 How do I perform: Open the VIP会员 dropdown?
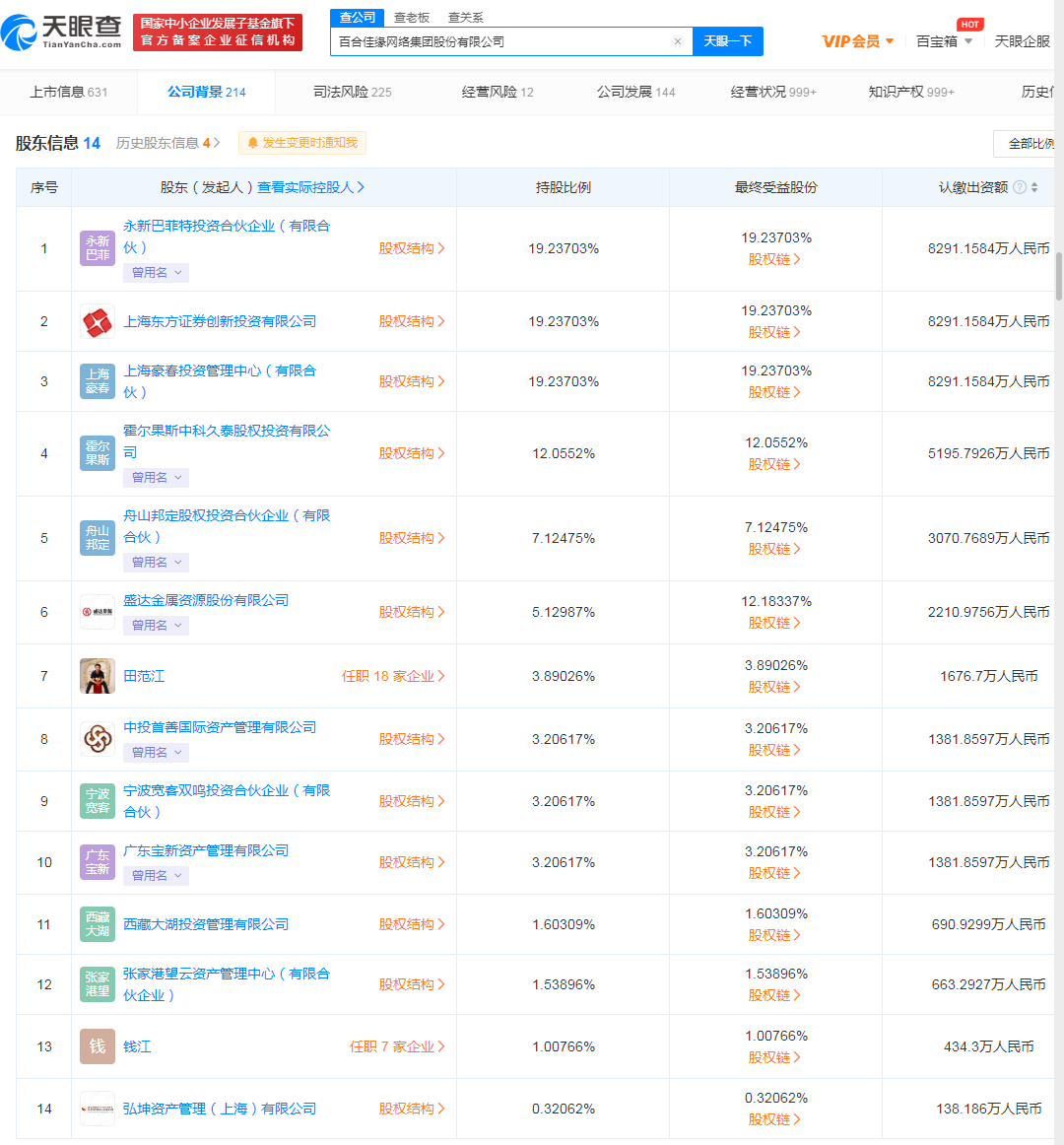(x=858, y=41)
